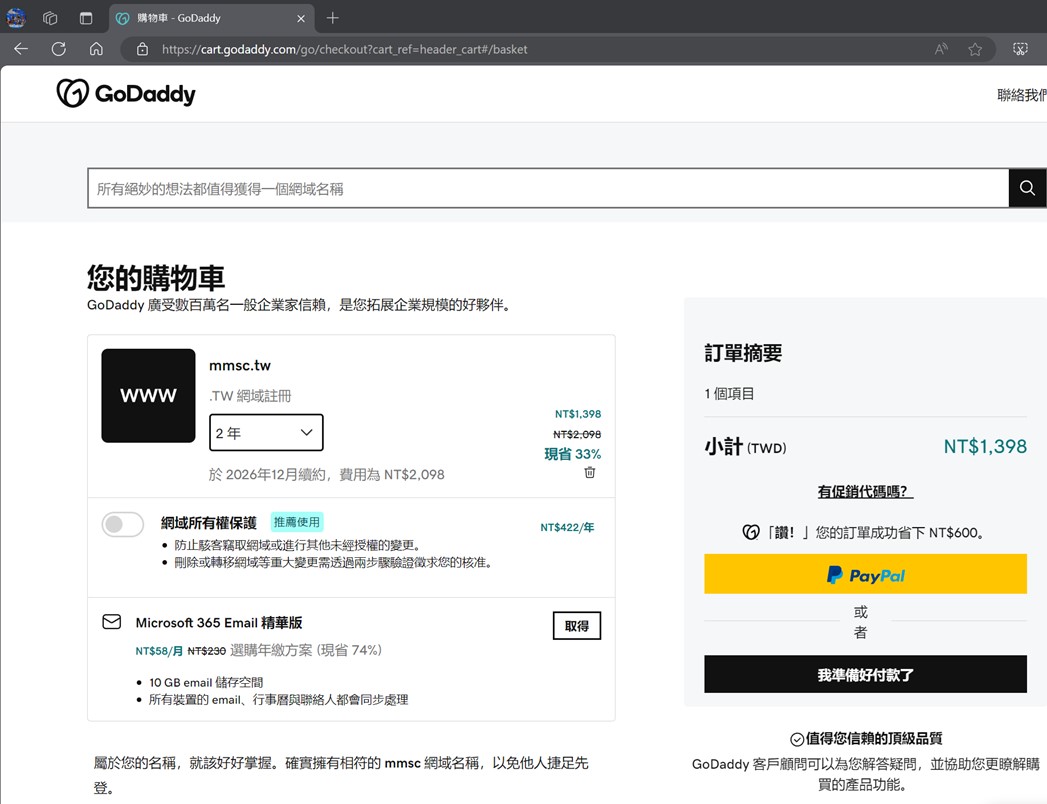Click the NT$58/月 email price text
This screenshot has width=1047, height=804.
pos(159,651)
